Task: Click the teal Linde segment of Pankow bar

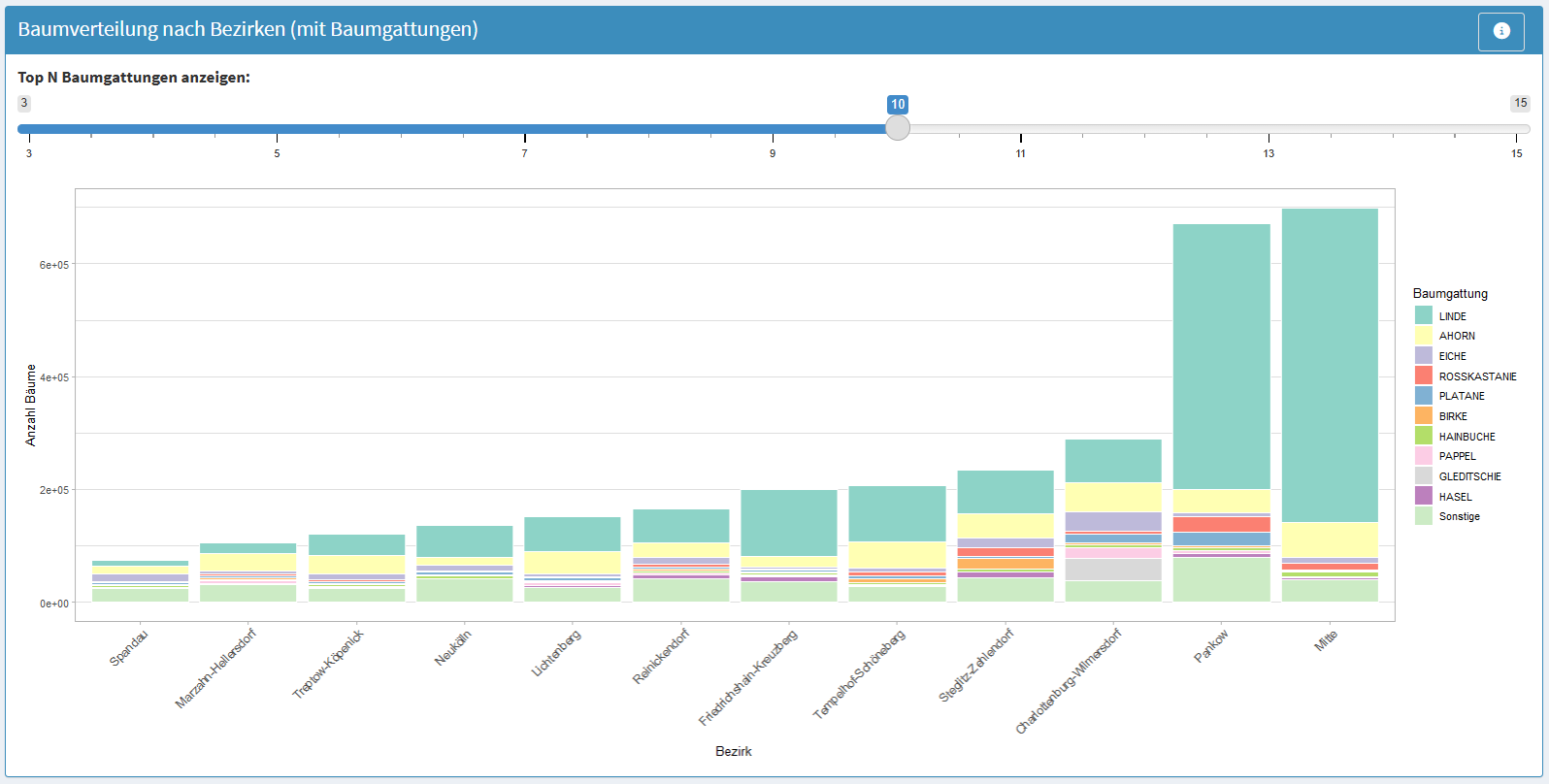Action: point(1221,356)
